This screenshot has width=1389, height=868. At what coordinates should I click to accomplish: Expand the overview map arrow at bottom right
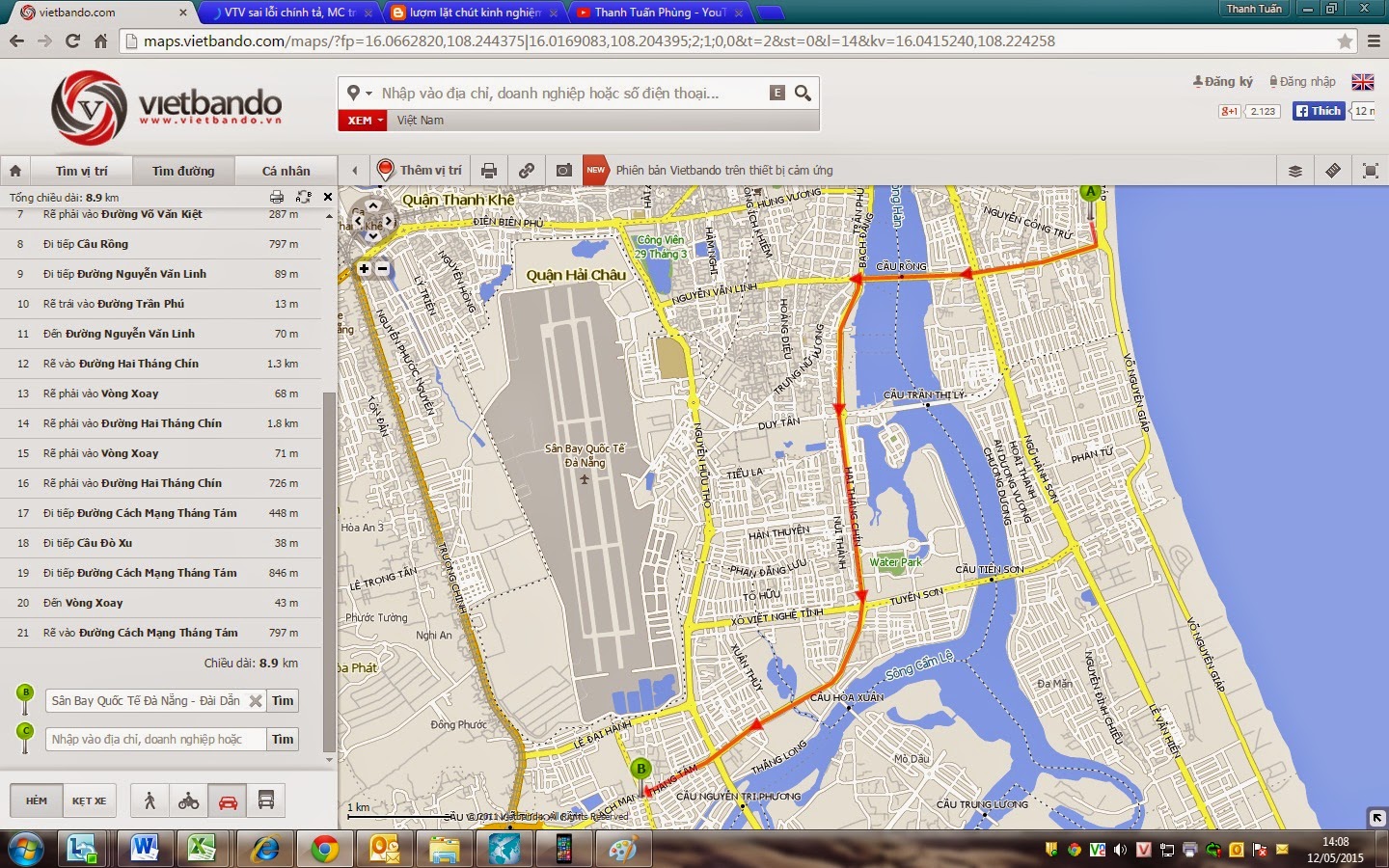click(x=1377, y=818)
